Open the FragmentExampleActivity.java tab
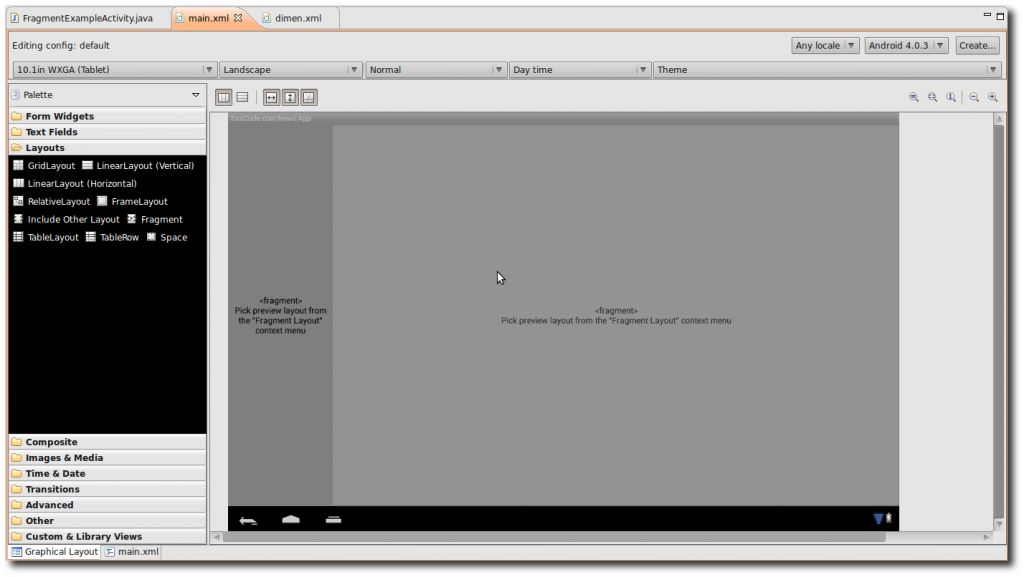The height and width of the screenshot is (577, 1024). [85, 17]
